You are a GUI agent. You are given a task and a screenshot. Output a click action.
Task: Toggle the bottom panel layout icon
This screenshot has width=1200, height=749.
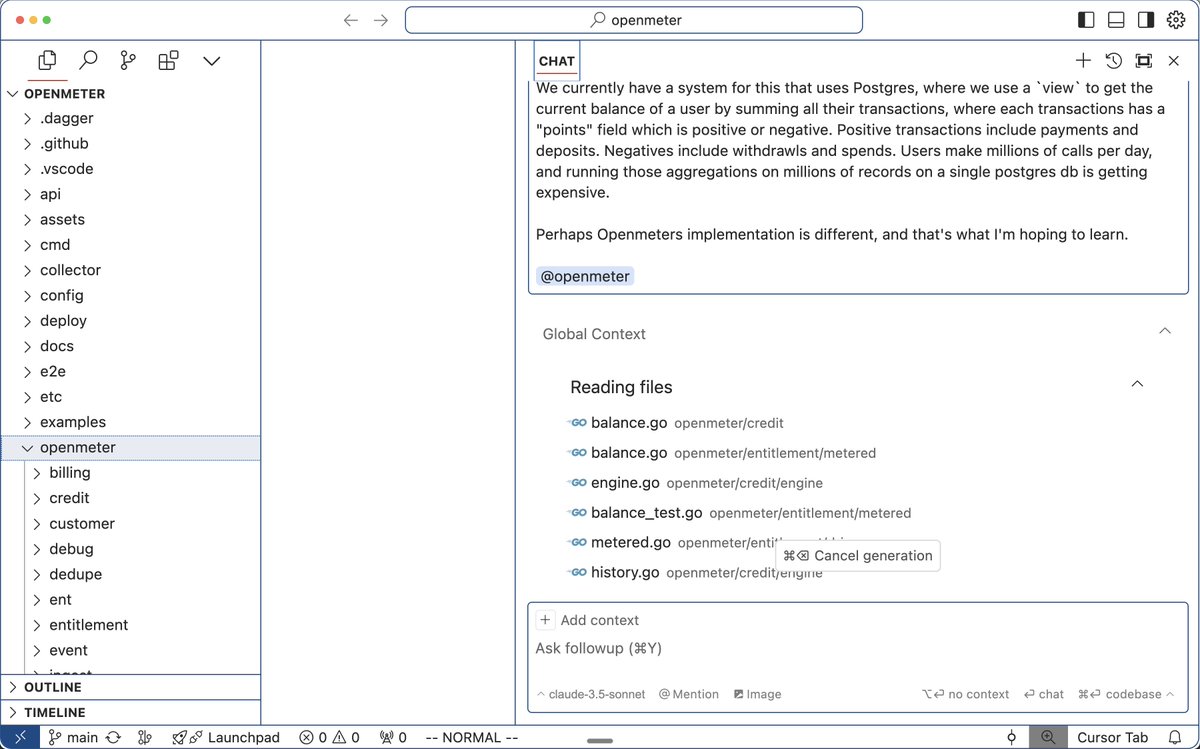coord(1117,20)
